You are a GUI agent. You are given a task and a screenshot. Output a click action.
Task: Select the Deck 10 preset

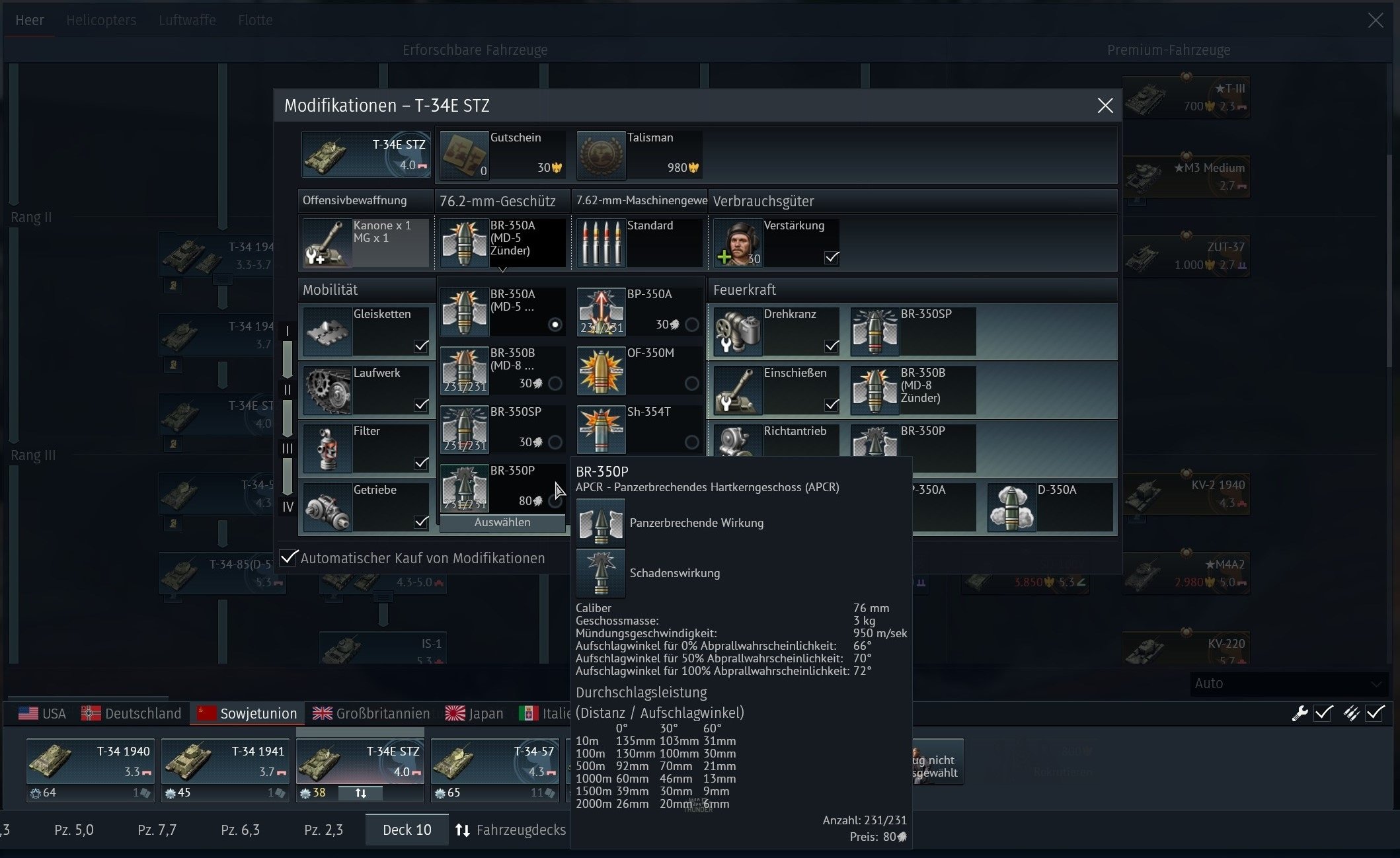(x=407, y=830)
